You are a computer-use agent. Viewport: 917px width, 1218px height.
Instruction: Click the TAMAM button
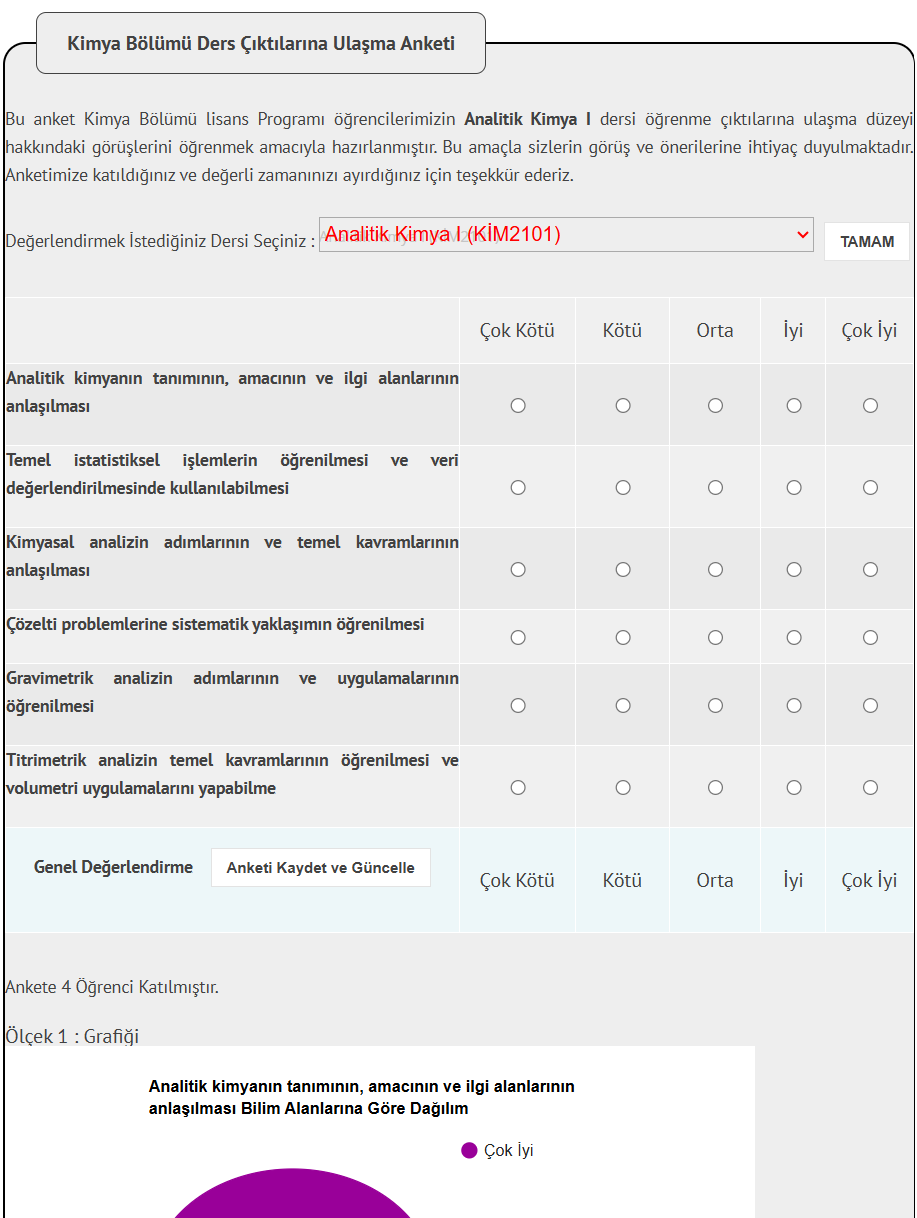click(x=867, y=242)
